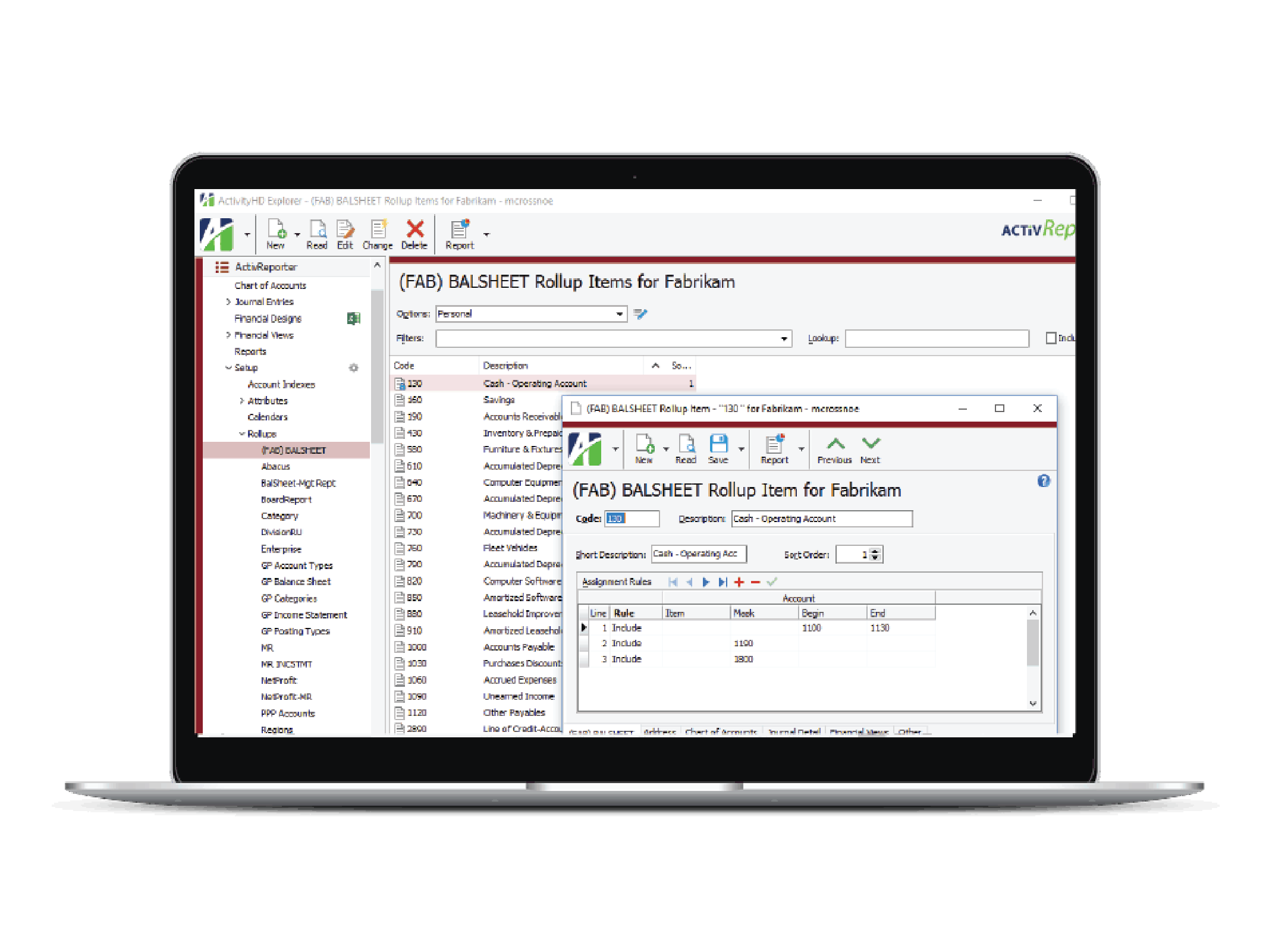Select rule line 2 with mask 1190
This screenshot has height=952, width=1269.
click(x=756, y=643)
